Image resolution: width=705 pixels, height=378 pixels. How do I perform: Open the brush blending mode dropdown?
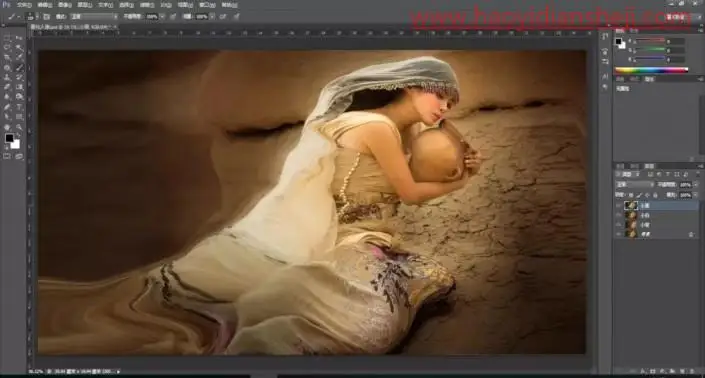click(x=94, y=17)
